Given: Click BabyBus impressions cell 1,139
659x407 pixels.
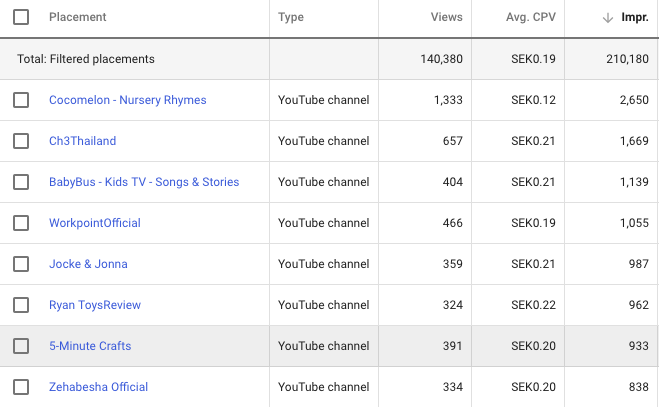Looking at the screenshot, I should click(634, 182).
